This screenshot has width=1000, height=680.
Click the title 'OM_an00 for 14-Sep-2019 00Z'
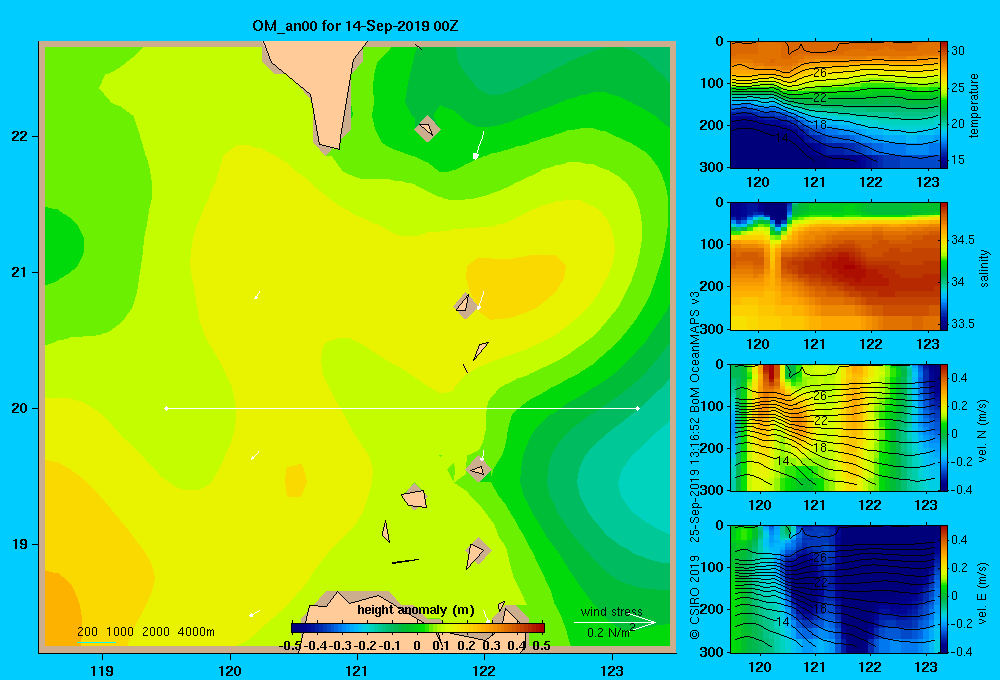pos(355,26)
